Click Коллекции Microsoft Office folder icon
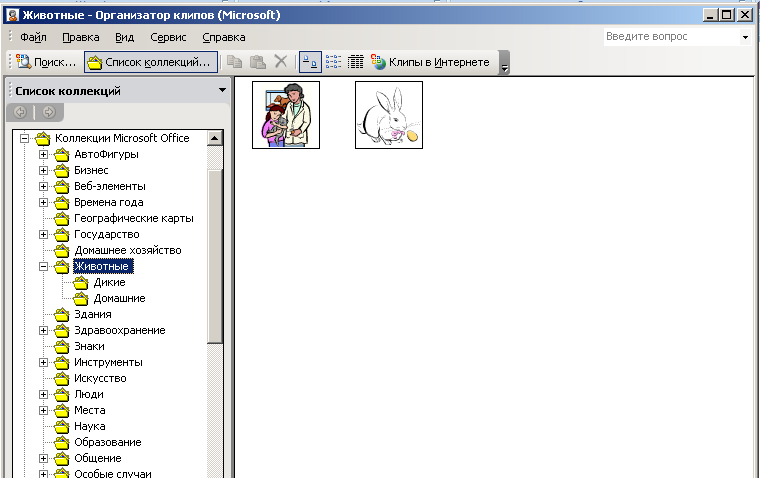 tap(43, 139)
